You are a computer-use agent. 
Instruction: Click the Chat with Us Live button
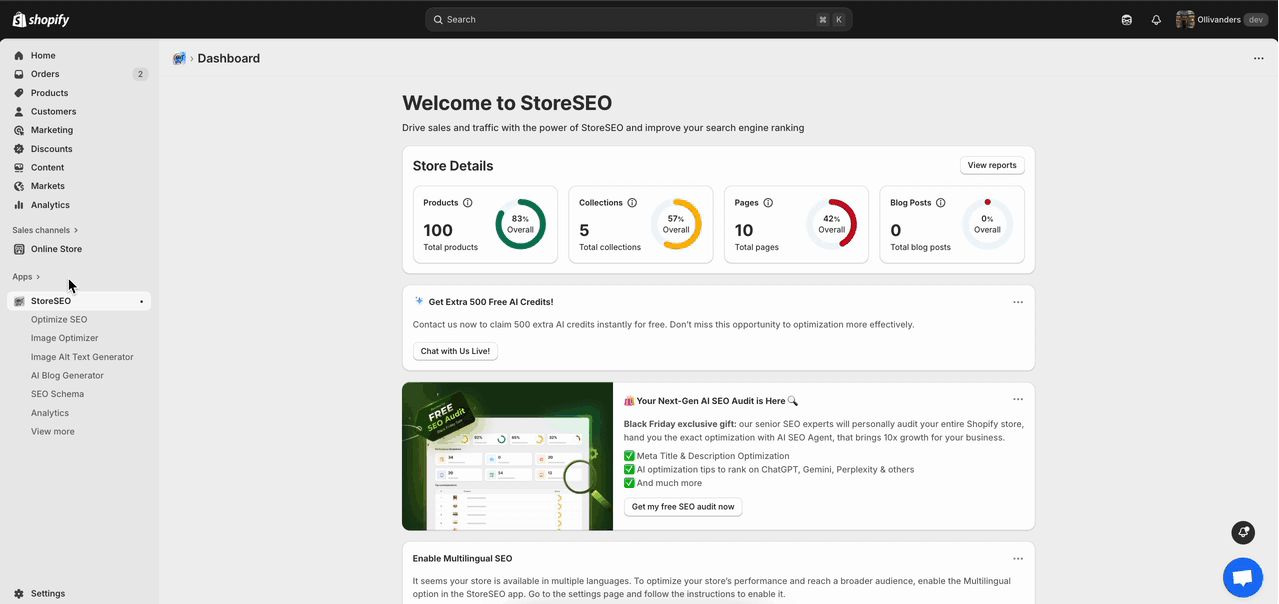point(454,350)
